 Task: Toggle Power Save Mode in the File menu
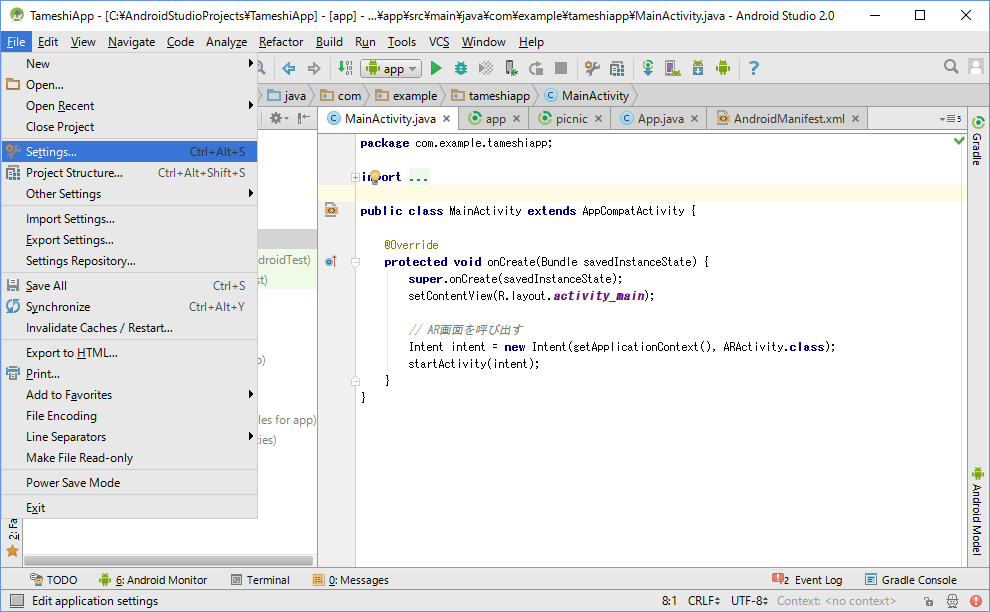[129, 483]
